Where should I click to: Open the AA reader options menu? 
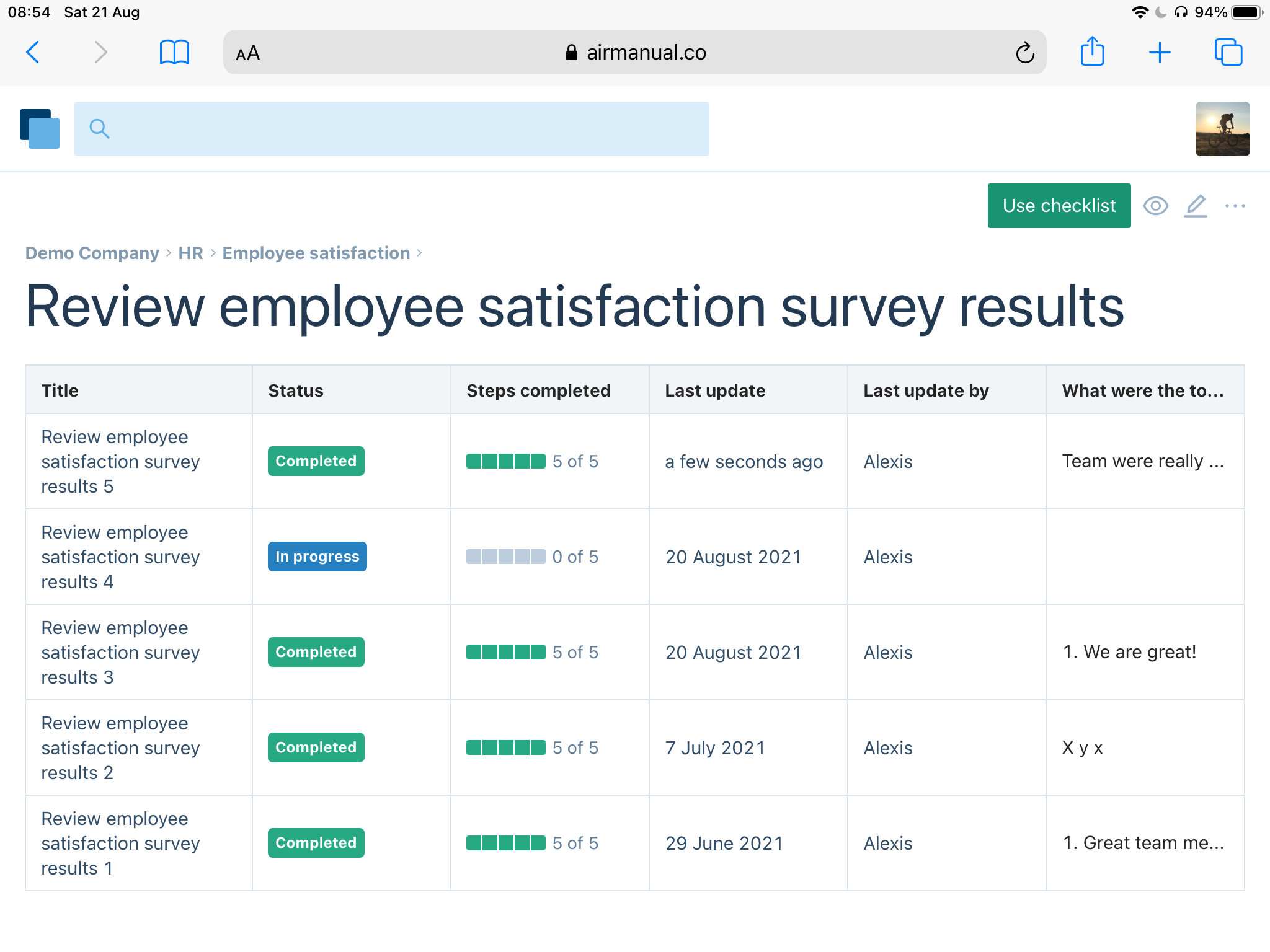247,53
